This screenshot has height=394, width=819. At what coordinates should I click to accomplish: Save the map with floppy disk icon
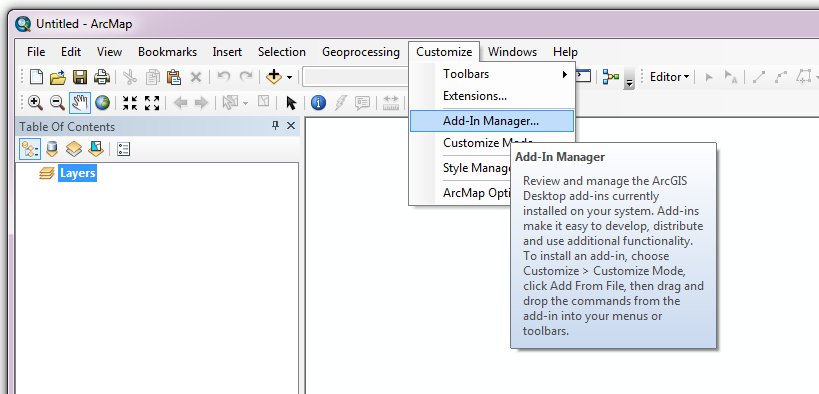click(79, 77)
